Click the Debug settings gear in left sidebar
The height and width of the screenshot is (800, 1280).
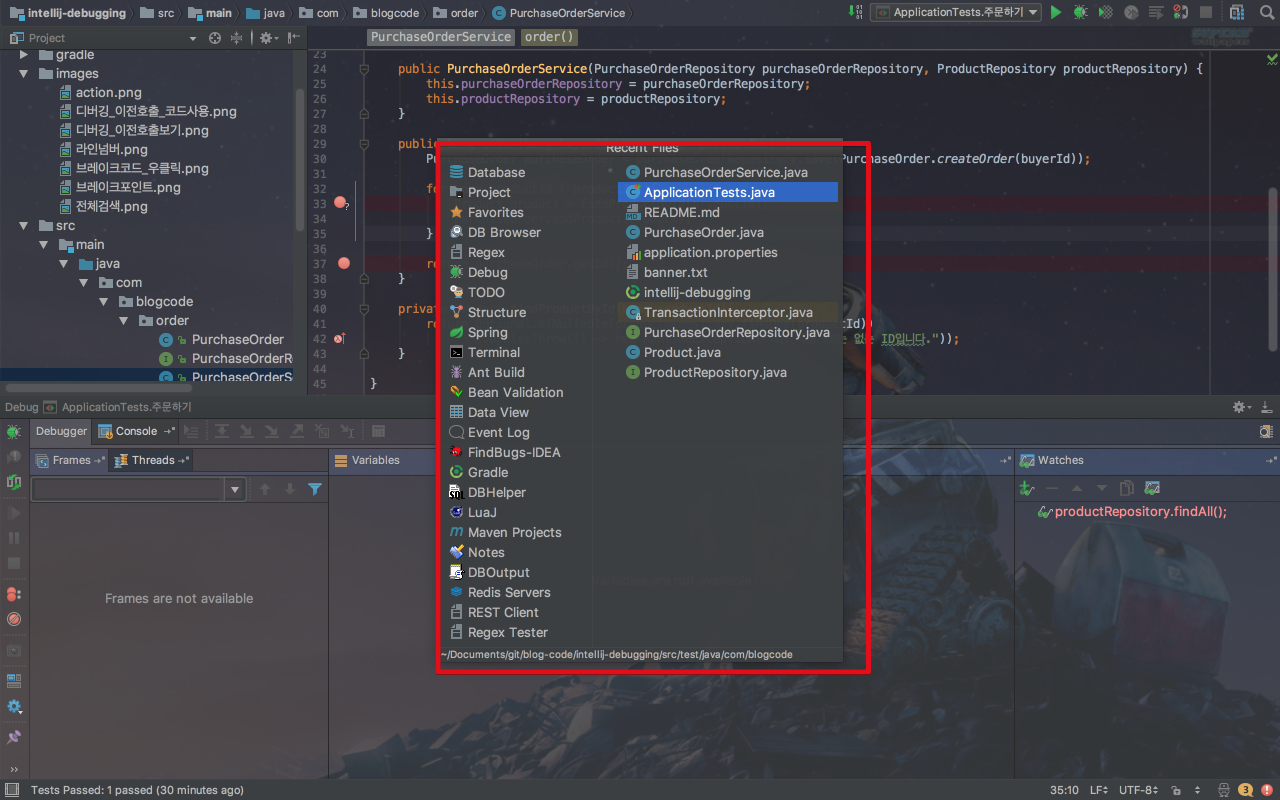(x=14, y=707)
